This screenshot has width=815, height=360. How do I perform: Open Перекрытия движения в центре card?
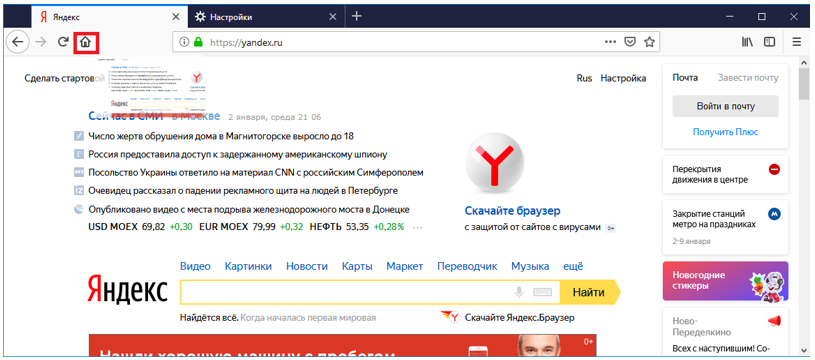click(726, 175)
